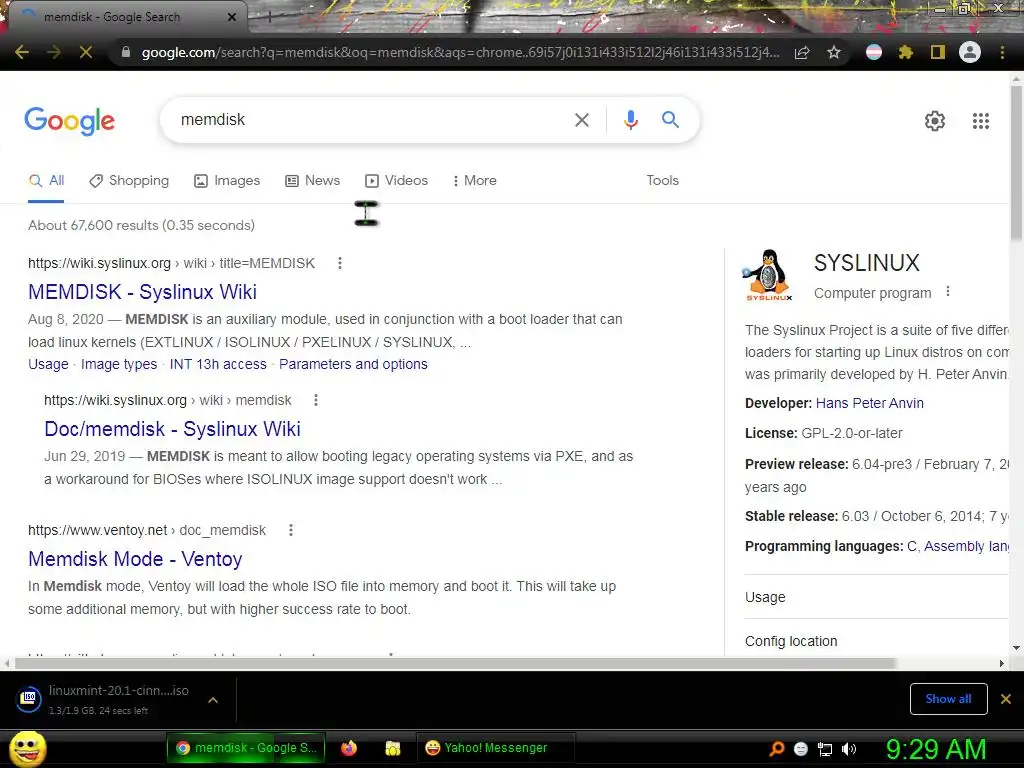Expand the Usage section in SYSLINUX panel
This screenshot has height=768, width=1024.
[x=877, y=597]
